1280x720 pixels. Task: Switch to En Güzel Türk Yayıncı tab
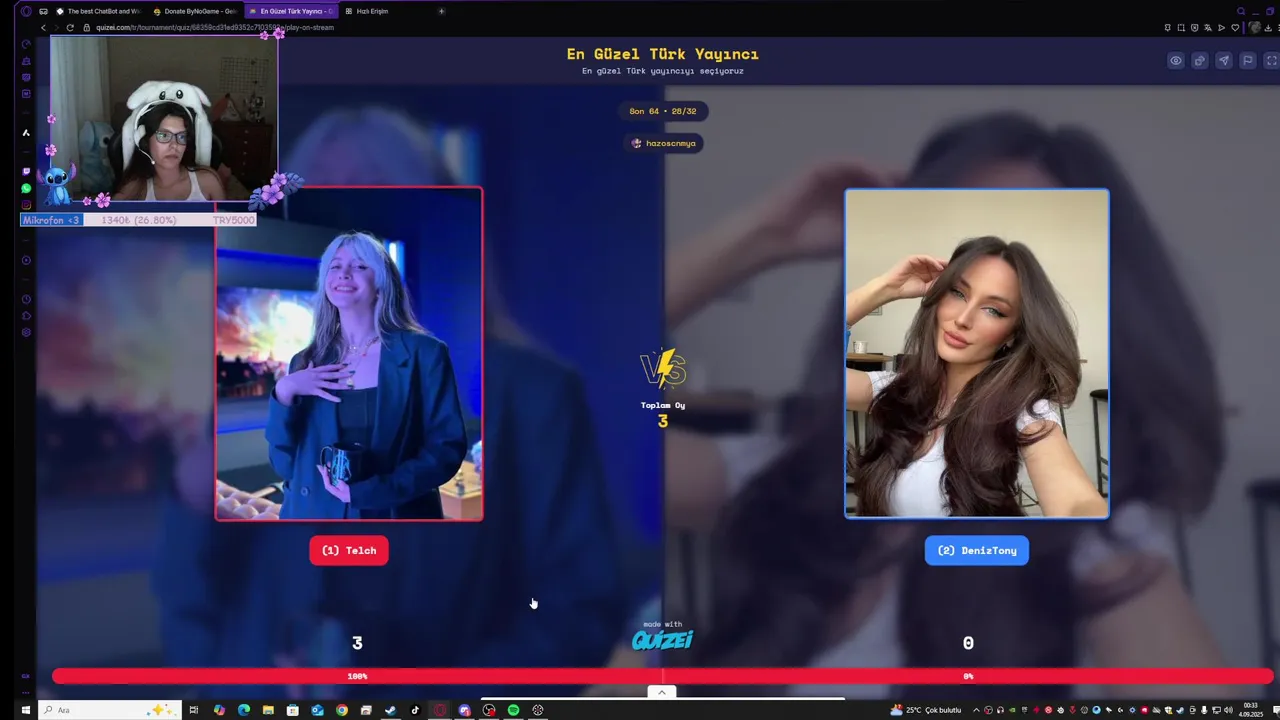291,11
